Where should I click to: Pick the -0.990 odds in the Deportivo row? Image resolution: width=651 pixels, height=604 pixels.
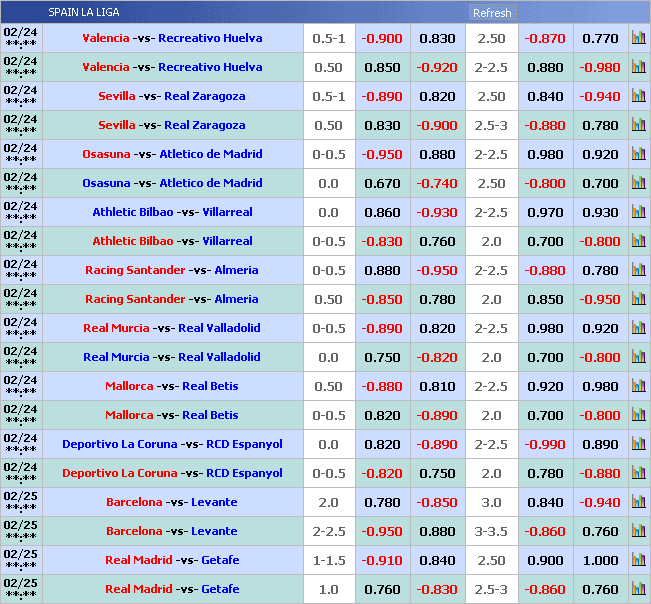pyautogui.click(x=545, y=444)
